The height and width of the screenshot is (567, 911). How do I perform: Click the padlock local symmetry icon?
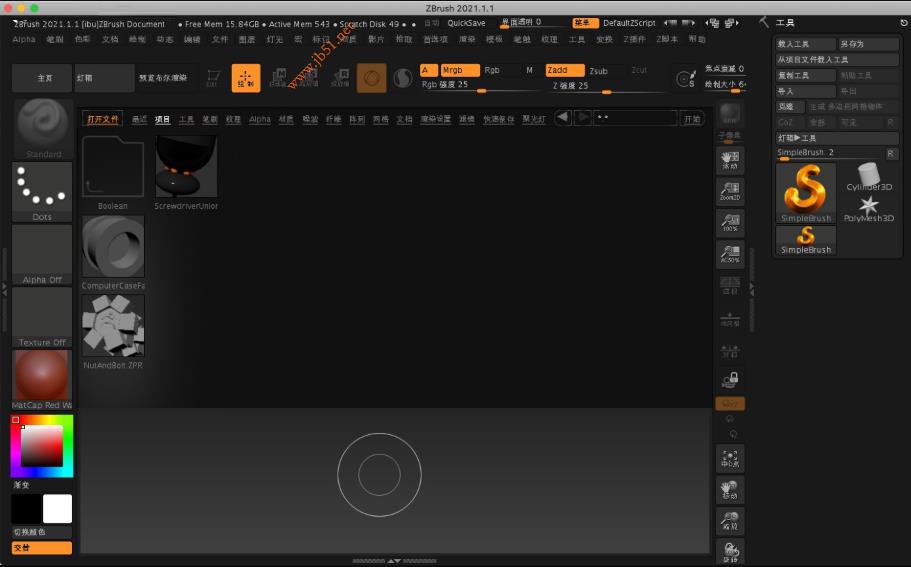click(730, 379)
